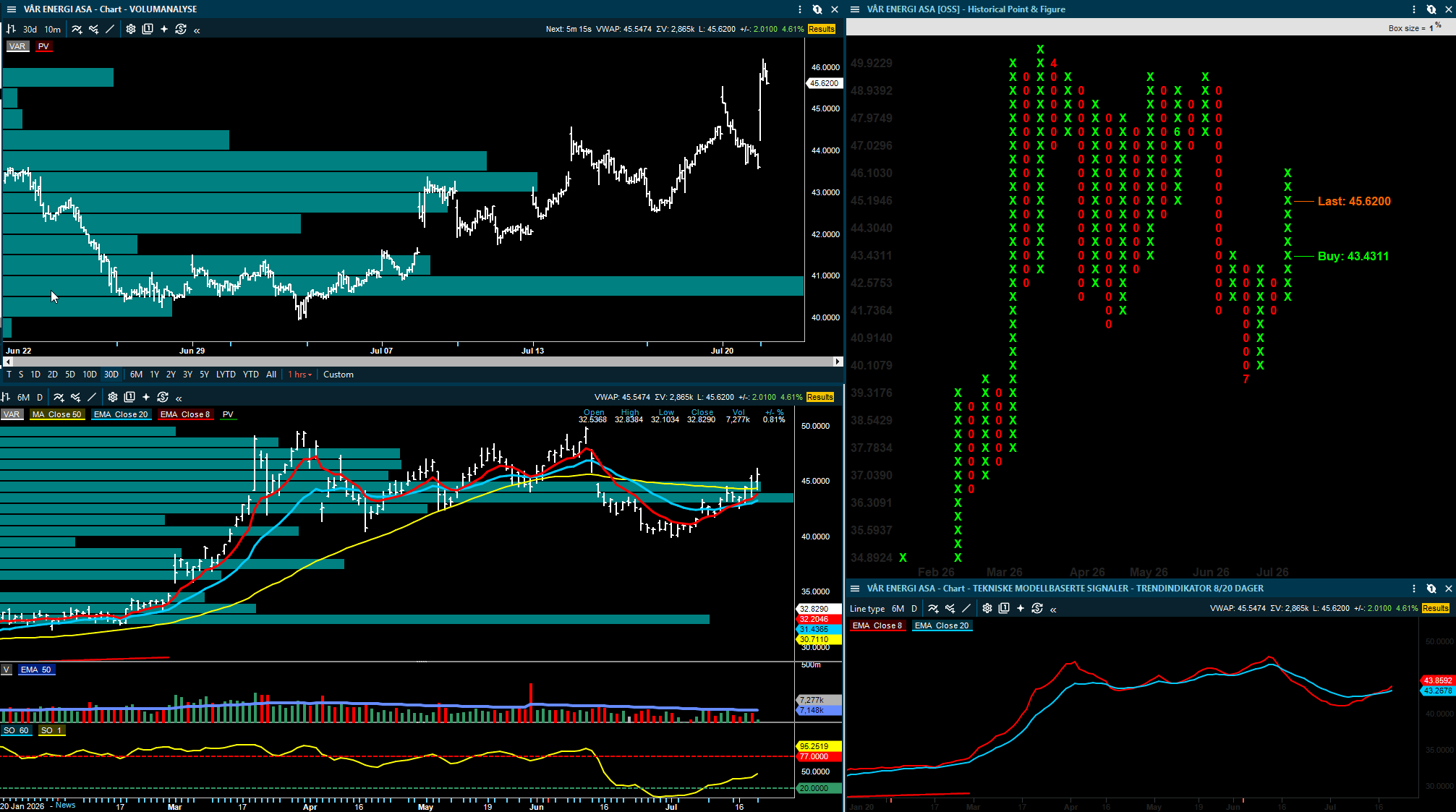Open more options for Point & Figure panel
1456x812 pixels.
tap(1414, 9)
